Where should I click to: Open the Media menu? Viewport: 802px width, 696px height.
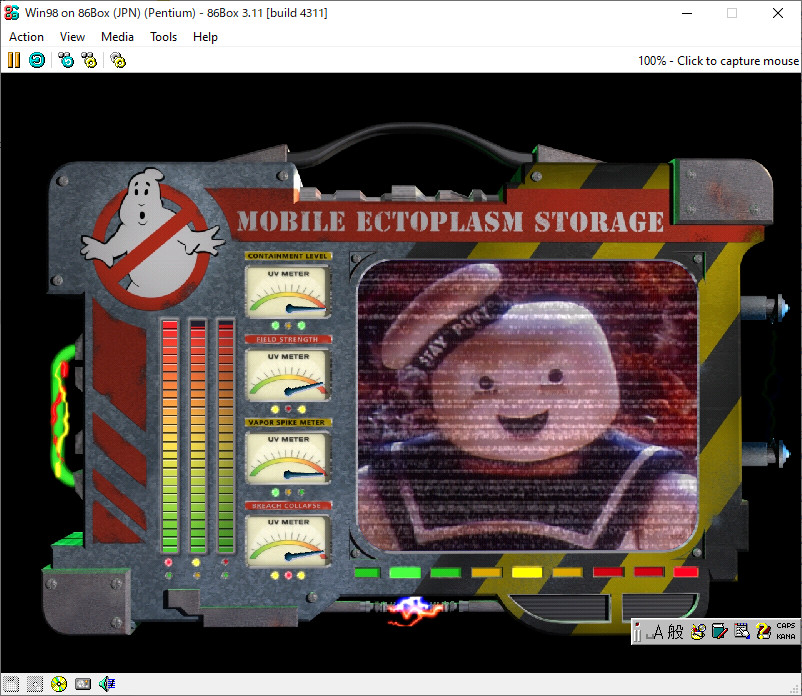[117, 37]
